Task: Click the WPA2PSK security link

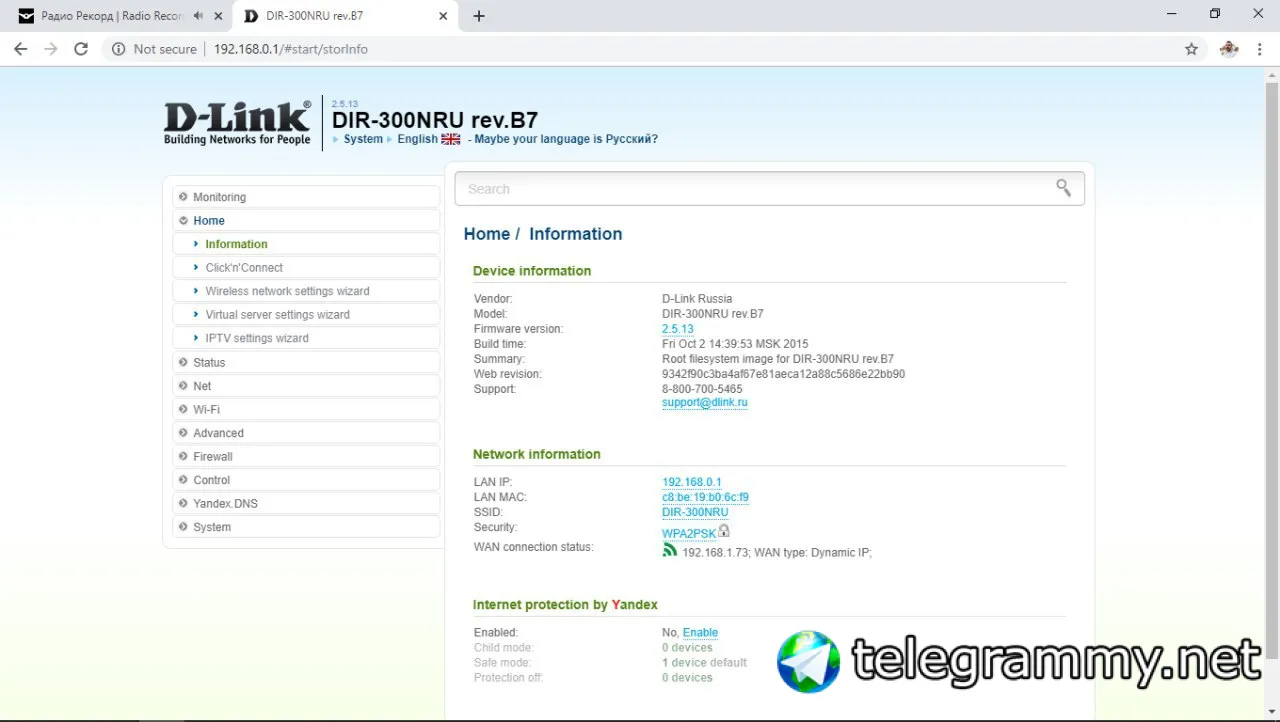Action: point(689,534)
